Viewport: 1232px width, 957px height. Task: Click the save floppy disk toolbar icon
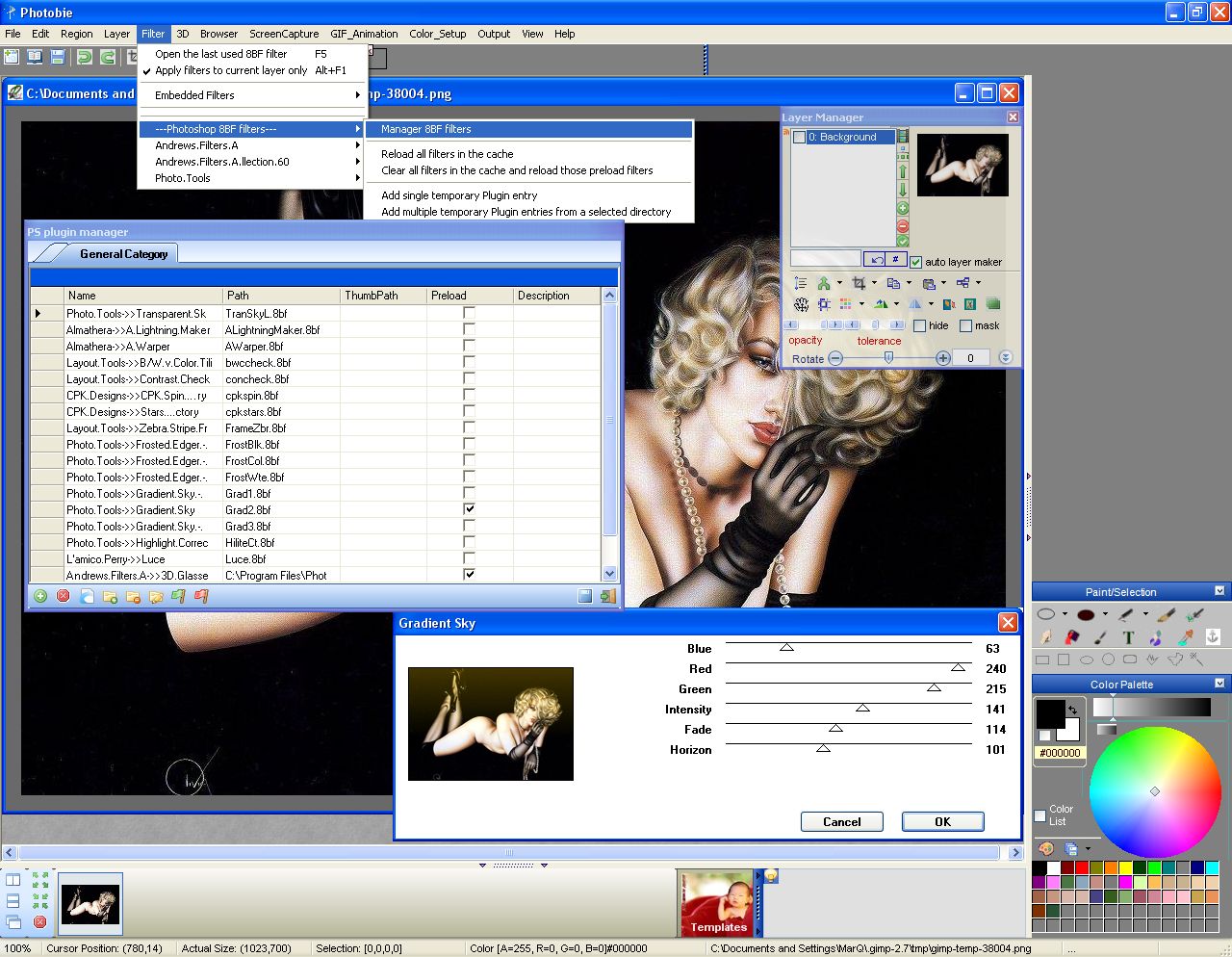coord(58,57)
